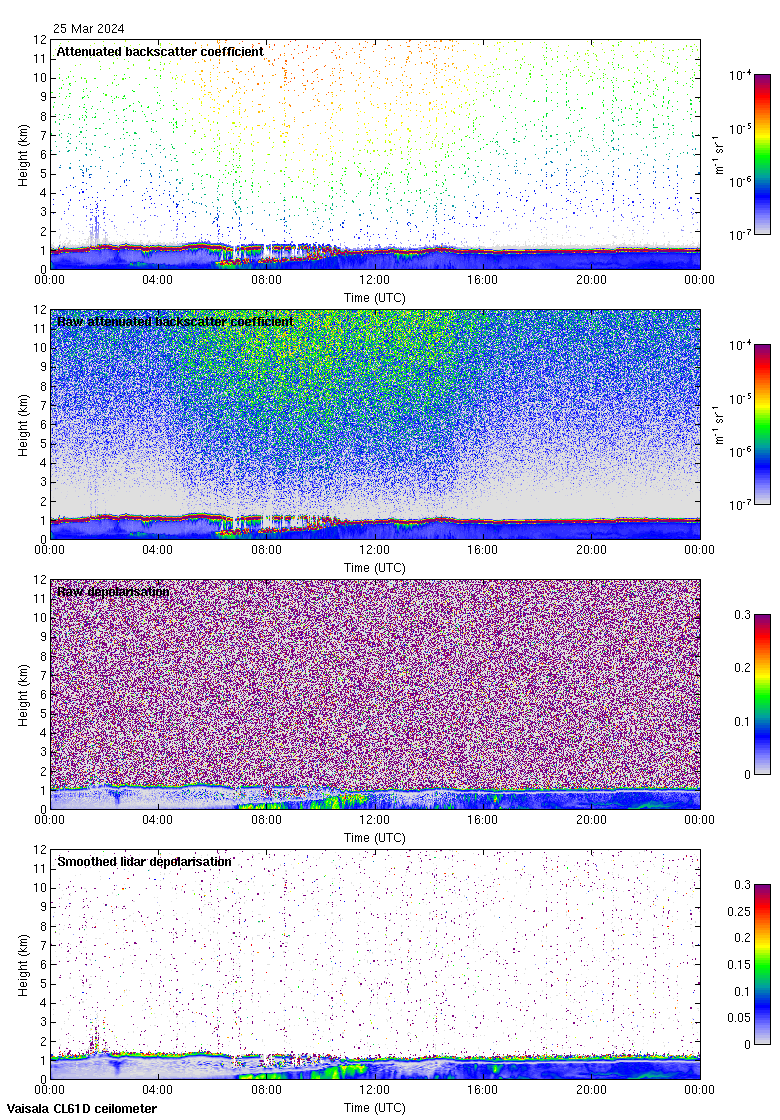The height and width of the screenshot is (1120, 780).
Task: Click the 04:00 tick under the smoothed depolarisation plot
Action: click(157, 1090)
